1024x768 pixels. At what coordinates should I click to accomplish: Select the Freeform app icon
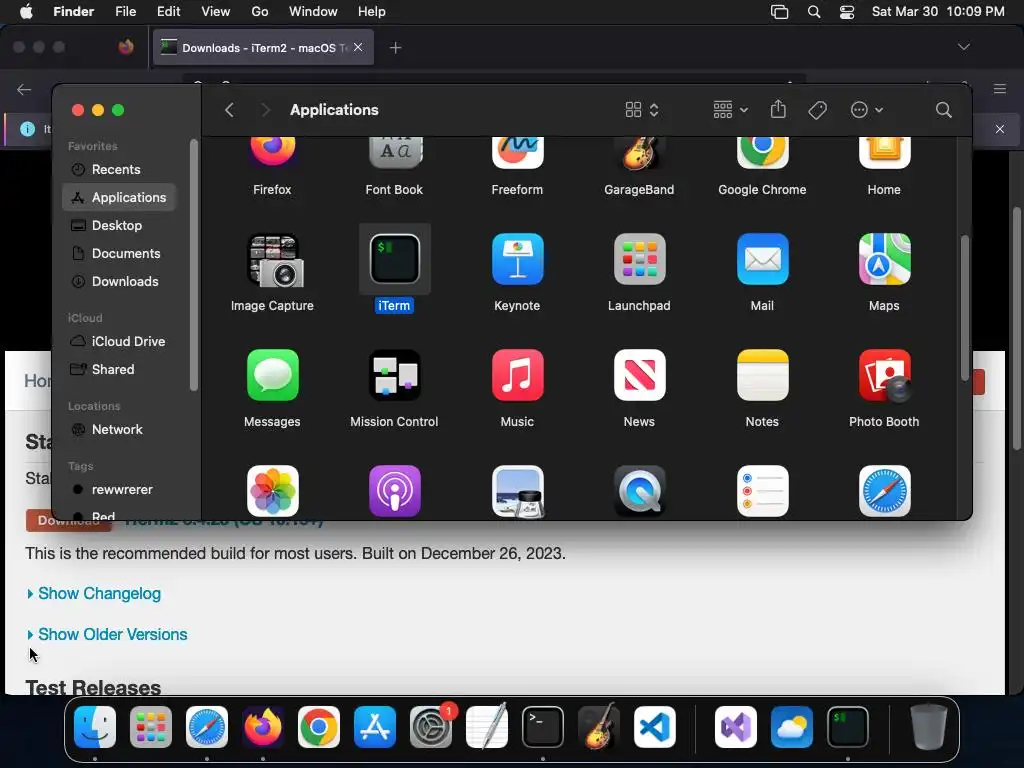[517, 153]
